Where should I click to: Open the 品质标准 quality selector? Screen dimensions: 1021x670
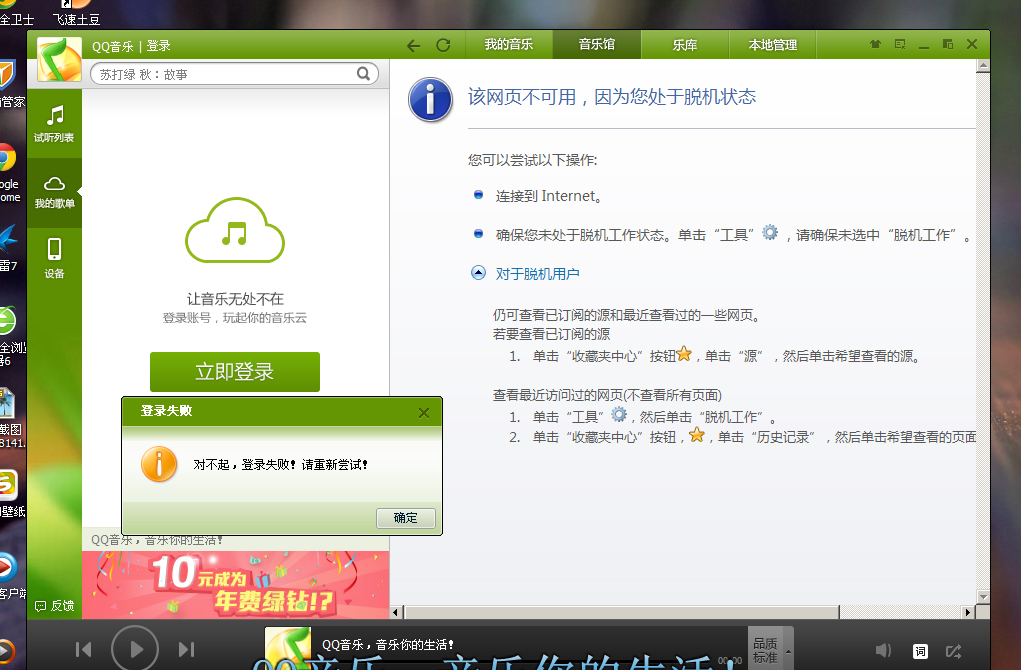click(770, 649)
